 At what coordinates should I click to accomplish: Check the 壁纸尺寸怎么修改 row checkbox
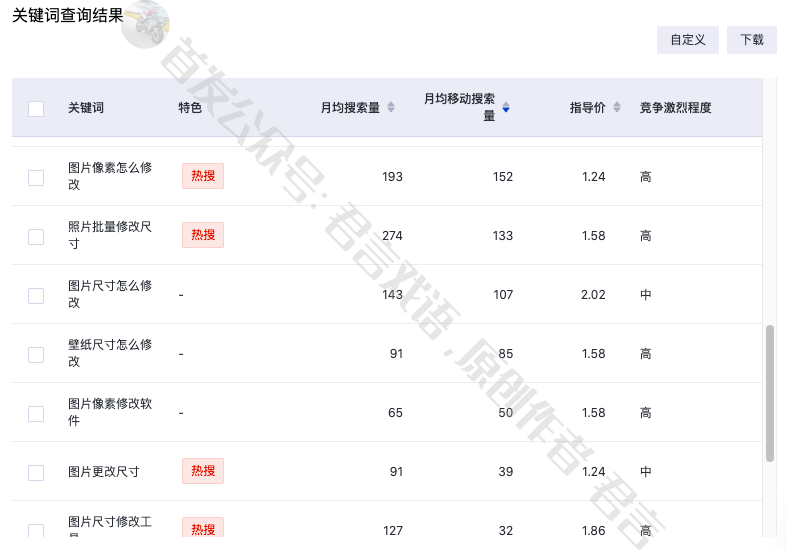36,354
